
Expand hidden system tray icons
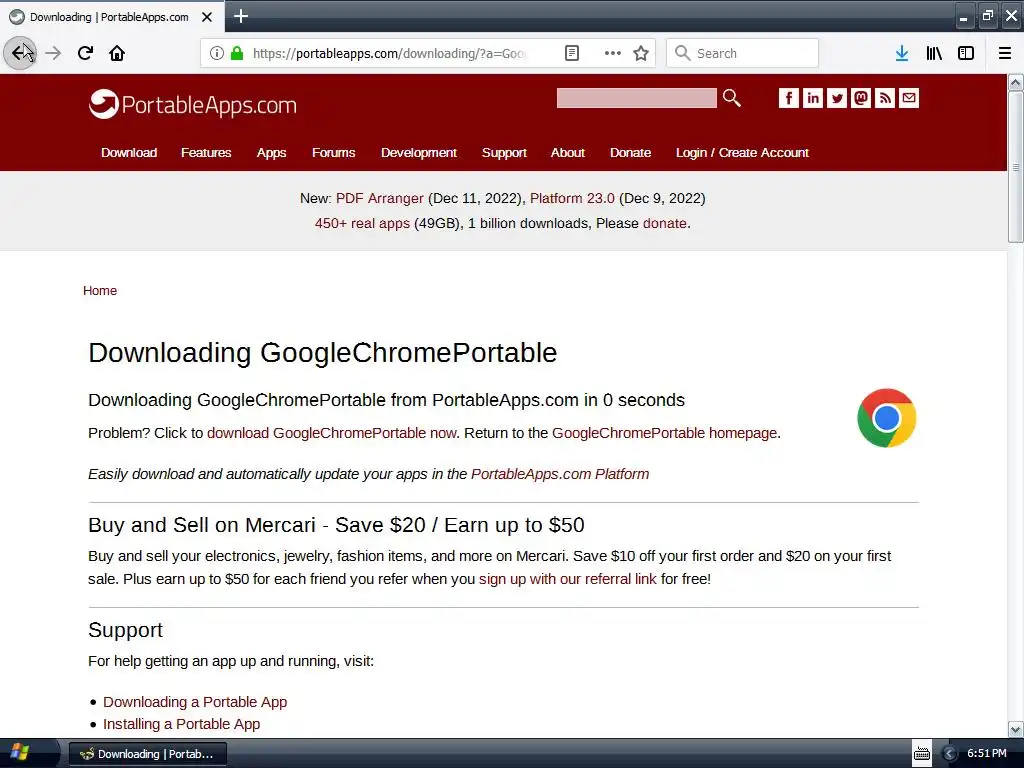pyautogui.click(x=950, y=754)
